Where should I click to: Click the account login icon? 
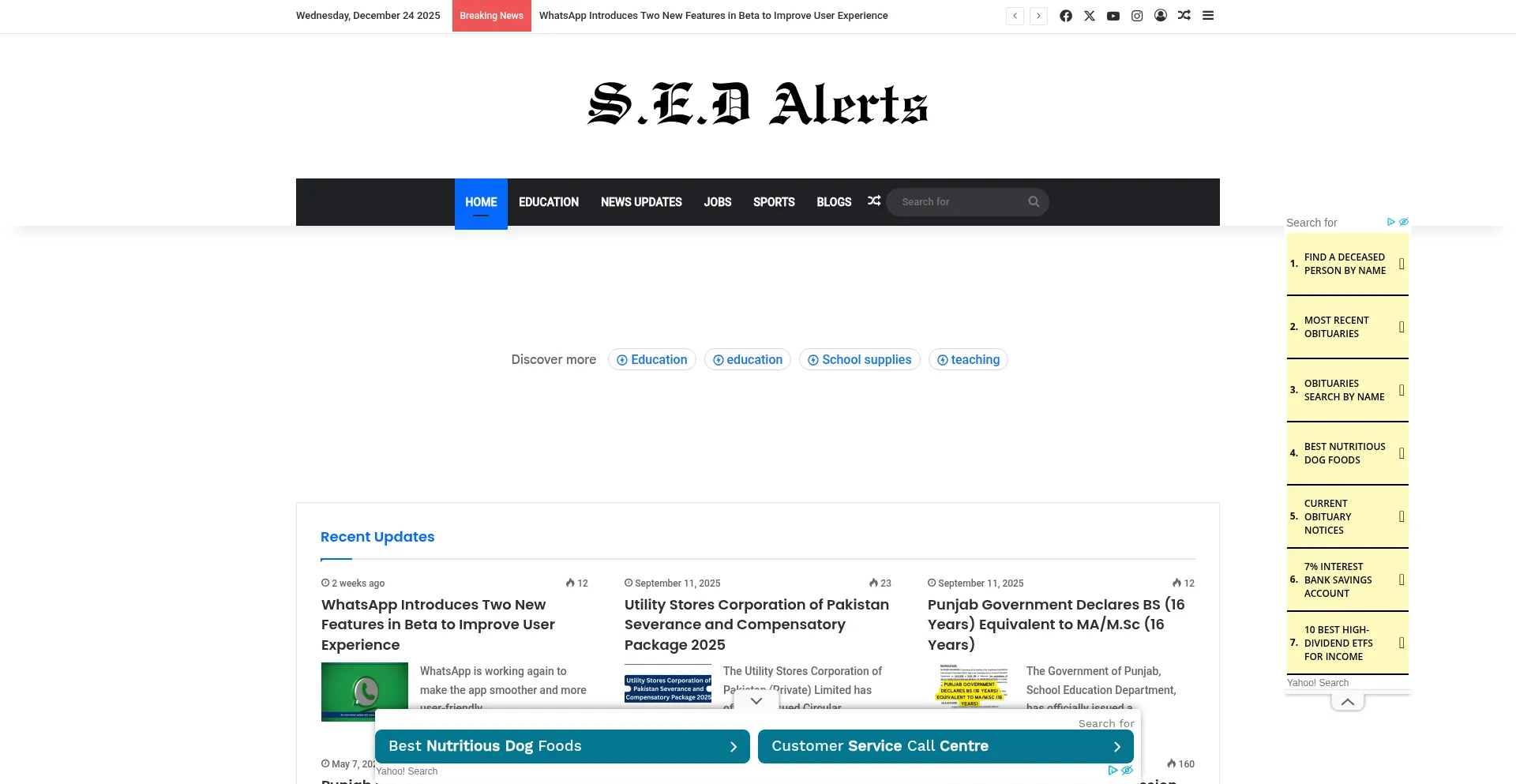1161,16
